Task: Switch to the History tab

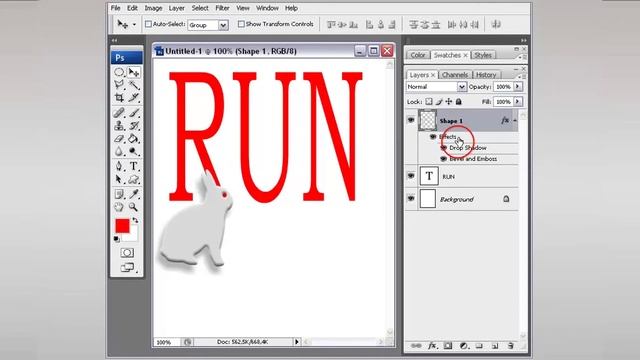Action: click(486, 75)
